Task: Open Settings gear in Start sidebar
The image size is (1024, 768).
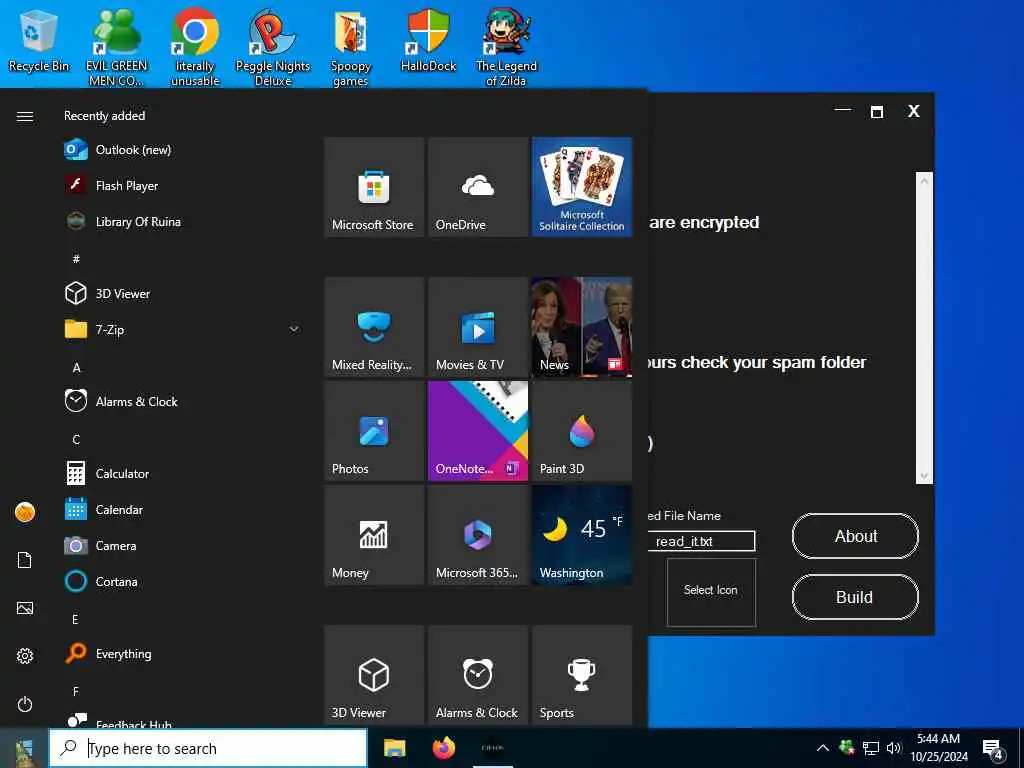Action: point(25,656)
